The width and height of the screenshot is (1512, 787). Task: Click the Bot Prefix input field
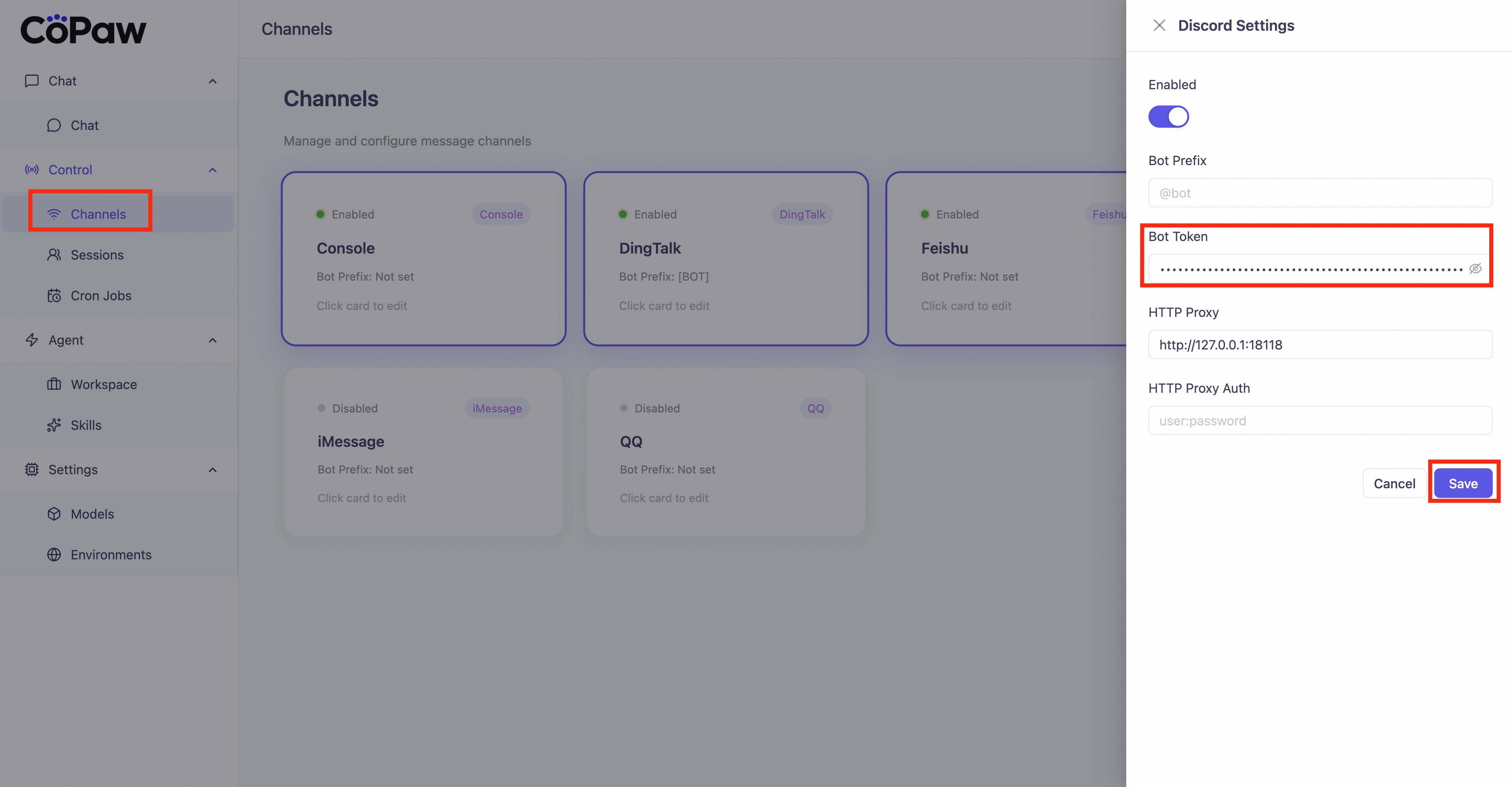tap(1319, 193)
